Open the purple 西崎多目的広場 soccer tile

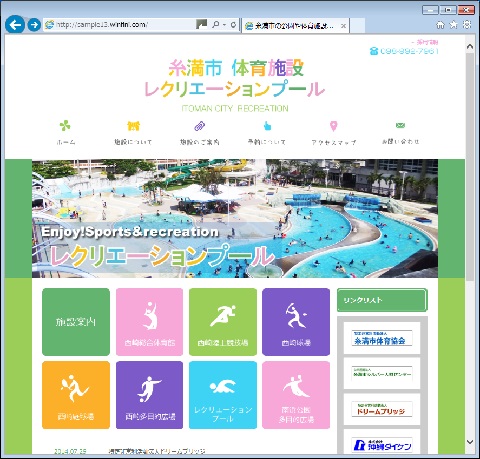coord(149,395)
